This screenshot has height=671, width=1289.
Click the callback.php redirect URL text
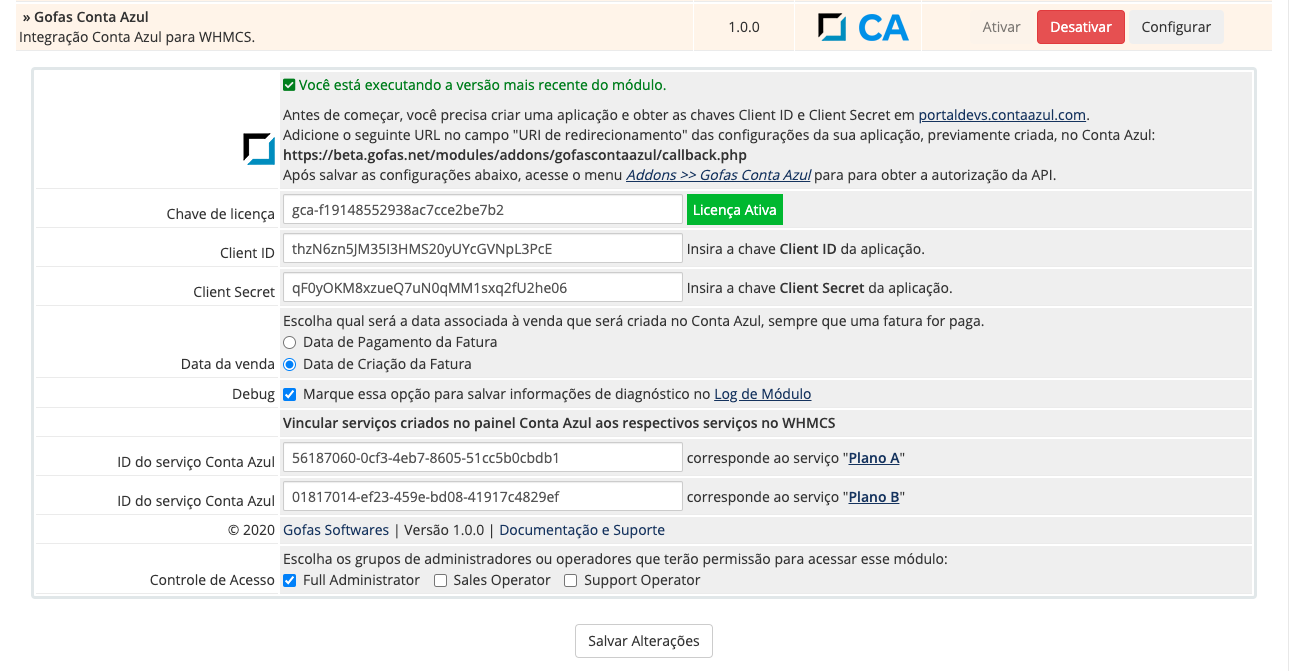pyautogui.click(x=515, y=155)
